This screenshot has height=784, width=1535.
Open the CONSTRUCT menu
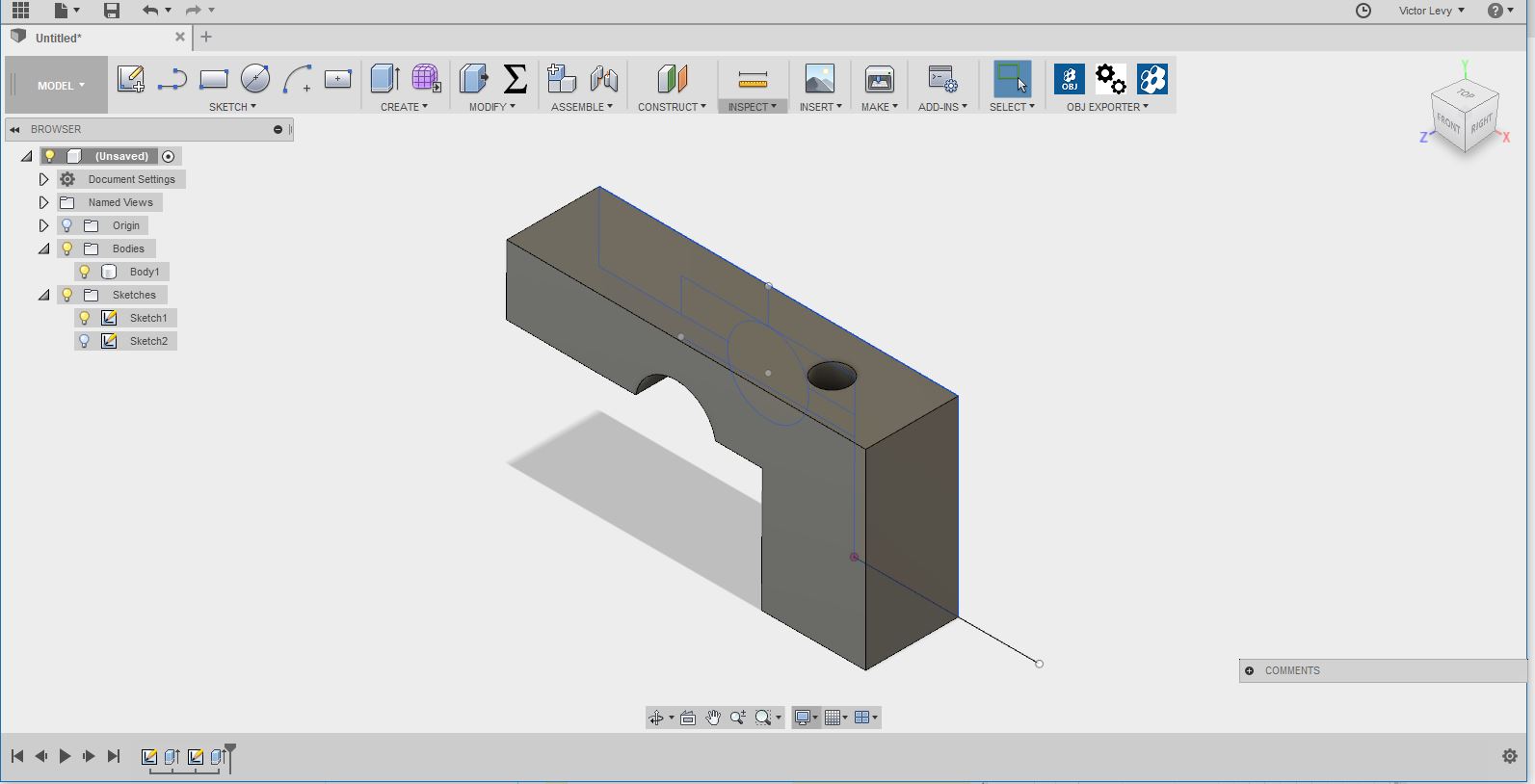[672, 107]
